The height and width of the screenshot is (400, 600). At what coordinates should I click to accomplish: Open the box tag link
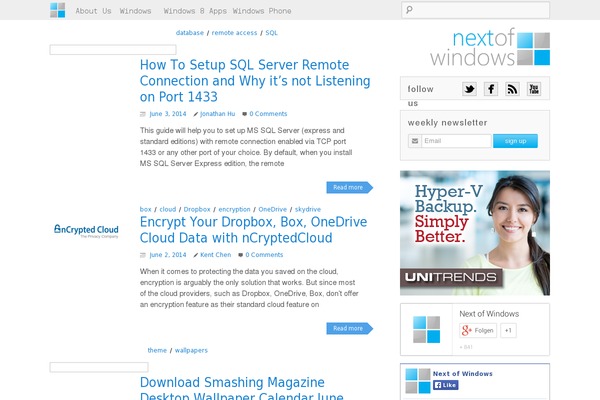[x=145, y=209]
